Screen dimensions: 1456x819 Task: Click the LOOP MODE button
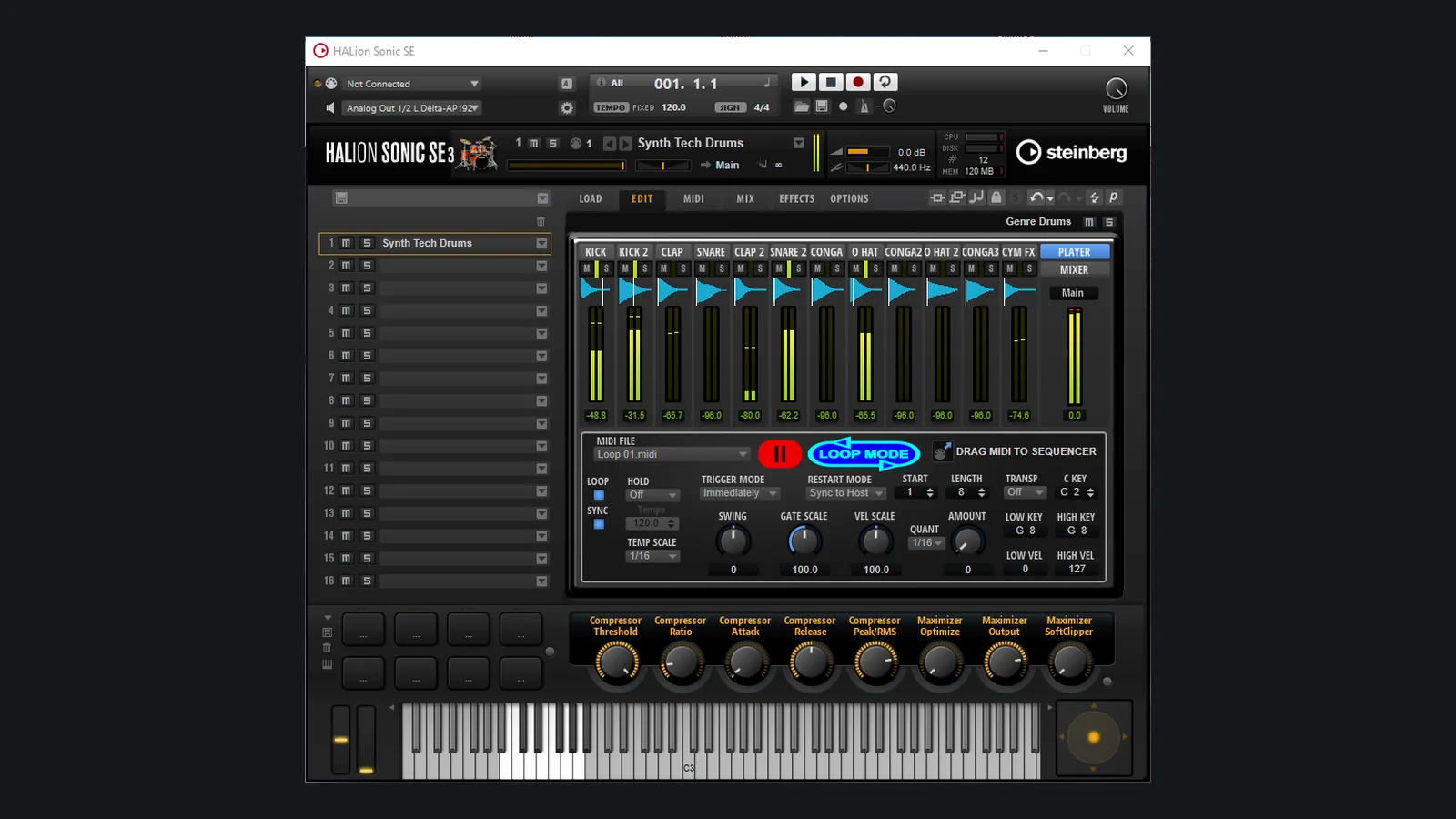coord(864,453)
